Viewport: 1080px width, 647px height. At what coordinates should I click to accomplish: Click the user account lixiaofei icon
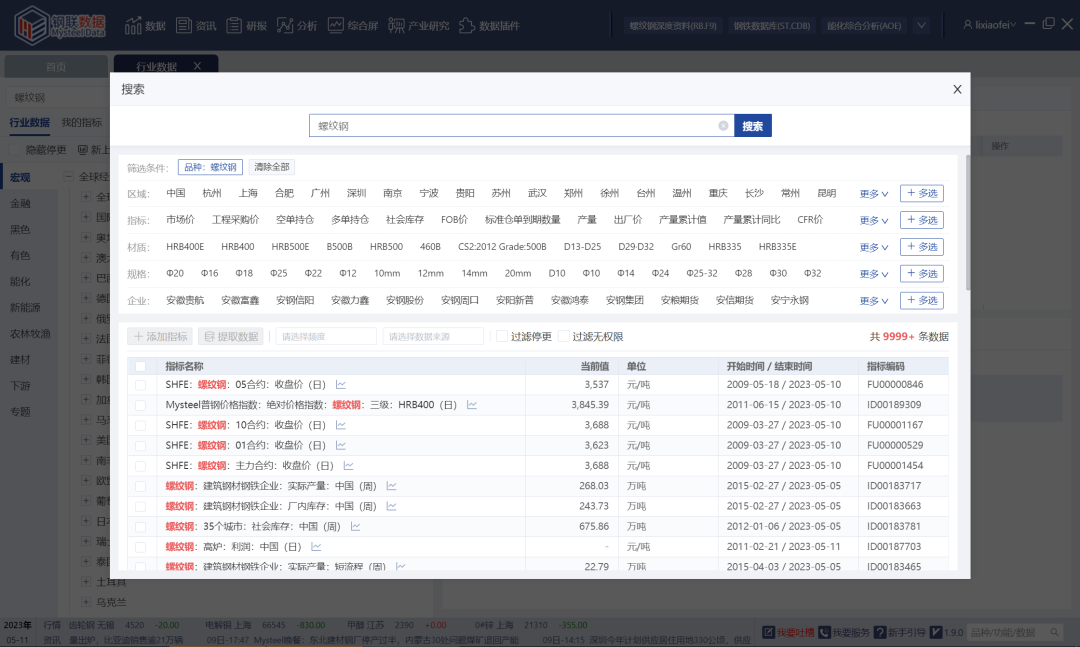968,25
